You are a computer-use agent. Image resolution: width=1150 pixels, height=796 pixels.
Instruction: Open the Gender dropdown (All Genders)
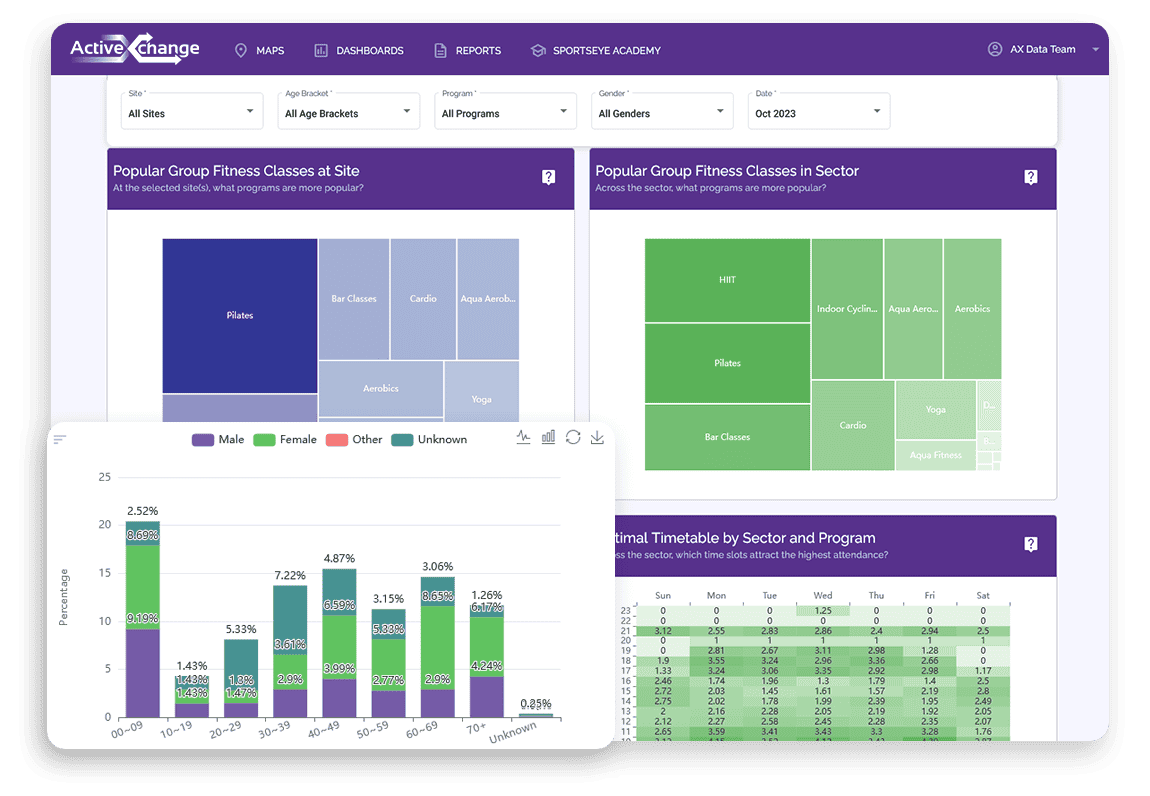[662, 111]
